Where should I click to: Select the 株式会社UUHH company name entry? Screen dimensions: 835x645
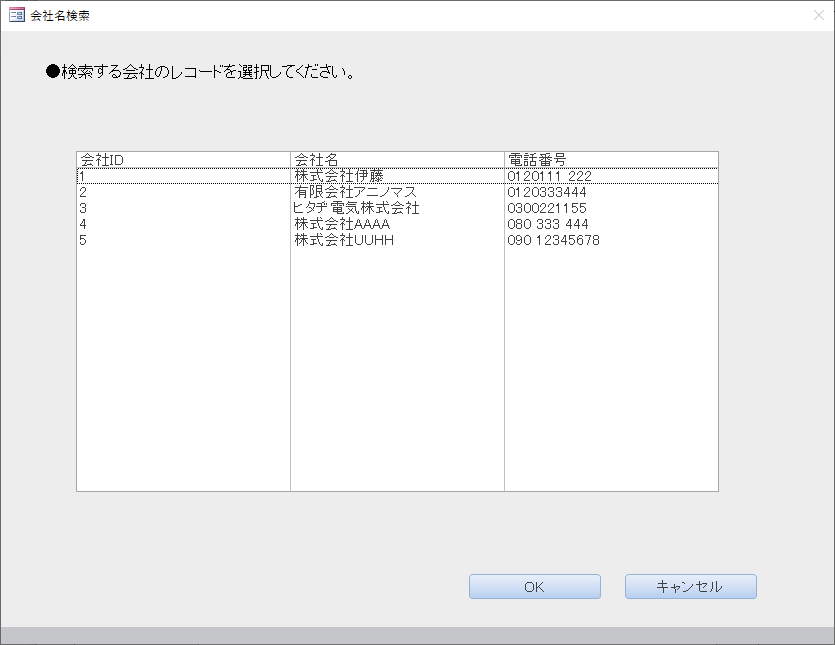tap(343, 240)
